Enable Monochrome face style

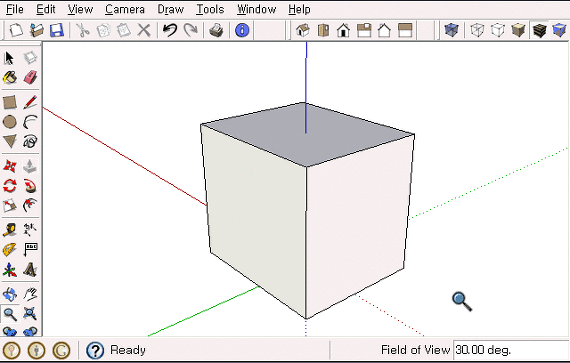(559, 30)
